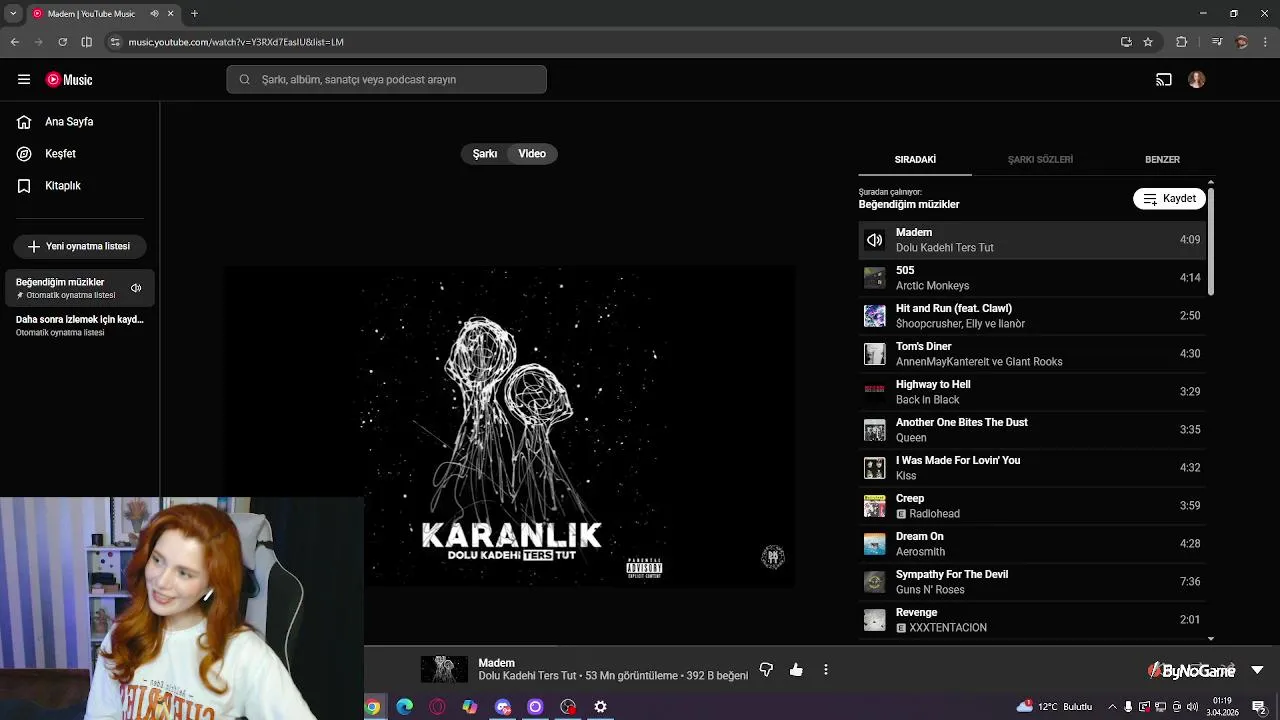Play I Was Made For Lovin' You
Screen dimensions: 1280x720
click(1032, 468)
